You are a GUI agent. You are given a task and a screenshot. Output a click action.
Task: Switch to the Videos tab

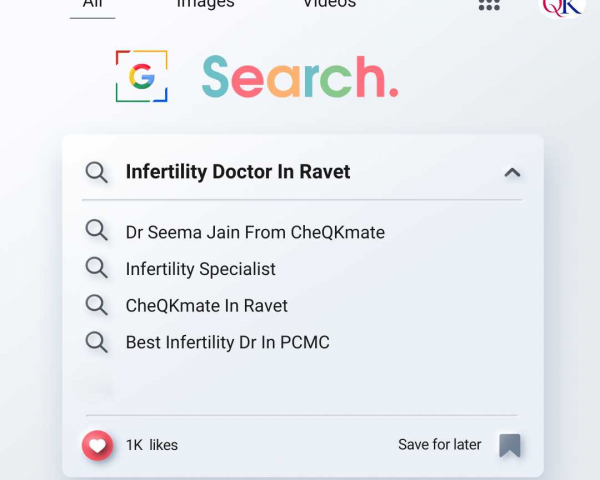pyautogui.click(x=329, y=5)
